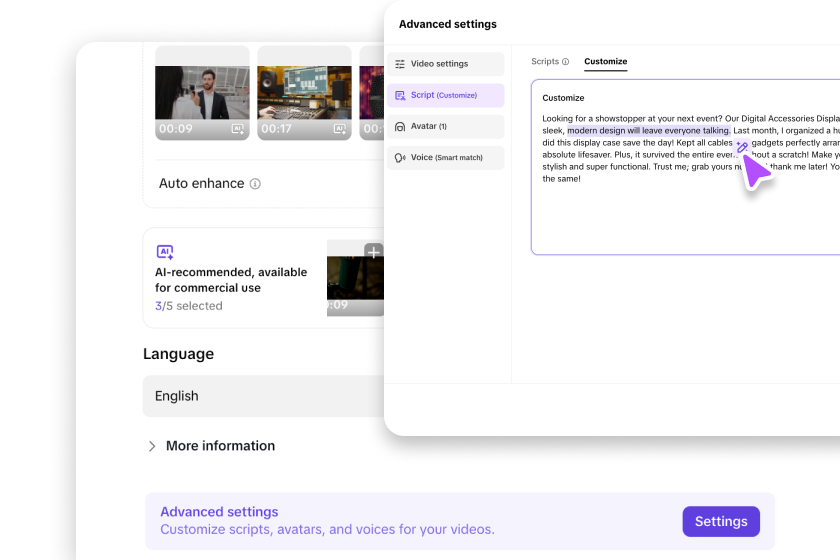This screenshot has width=840, height=560.
Task: Select the 00:17 studio mixer video thumbnail
Action: [304, 93]
